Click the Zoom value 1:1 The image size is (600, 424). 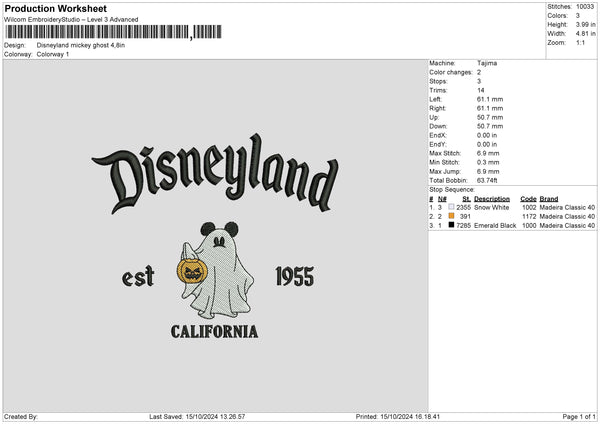[580, 43]
